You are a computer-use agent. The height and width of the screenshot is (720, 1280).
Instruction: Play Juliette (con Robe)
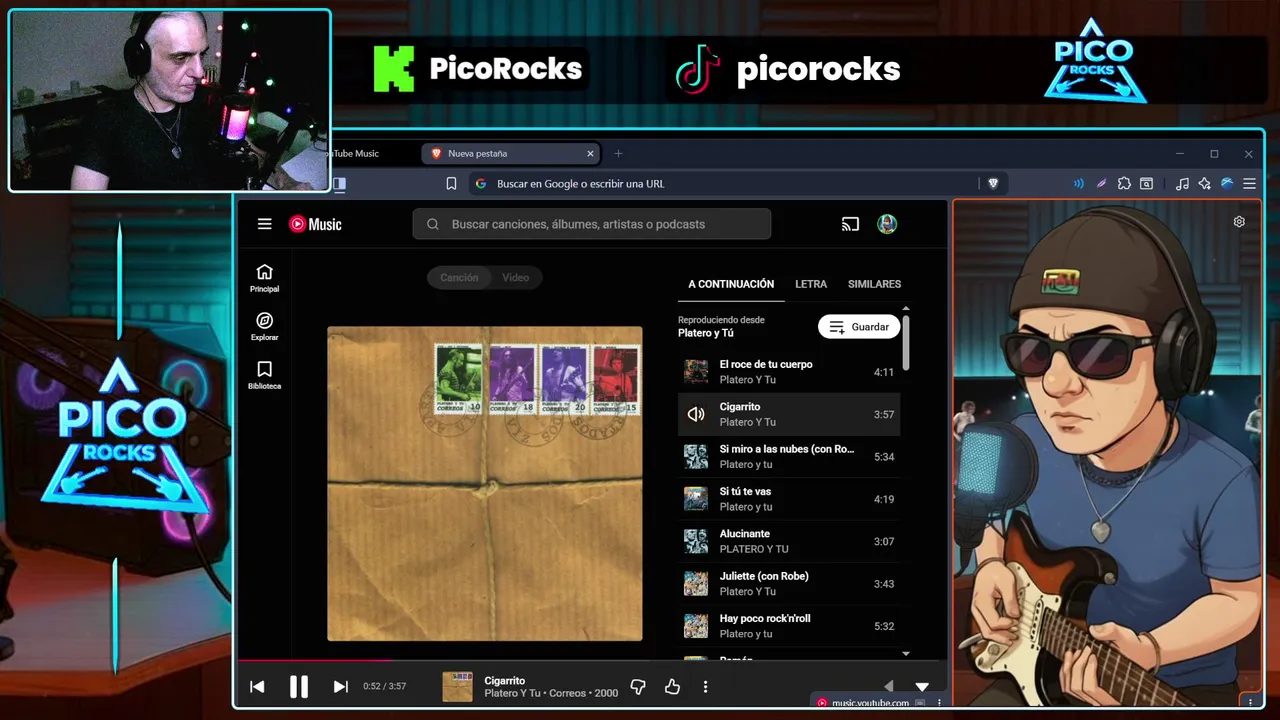tap(789, 583)
